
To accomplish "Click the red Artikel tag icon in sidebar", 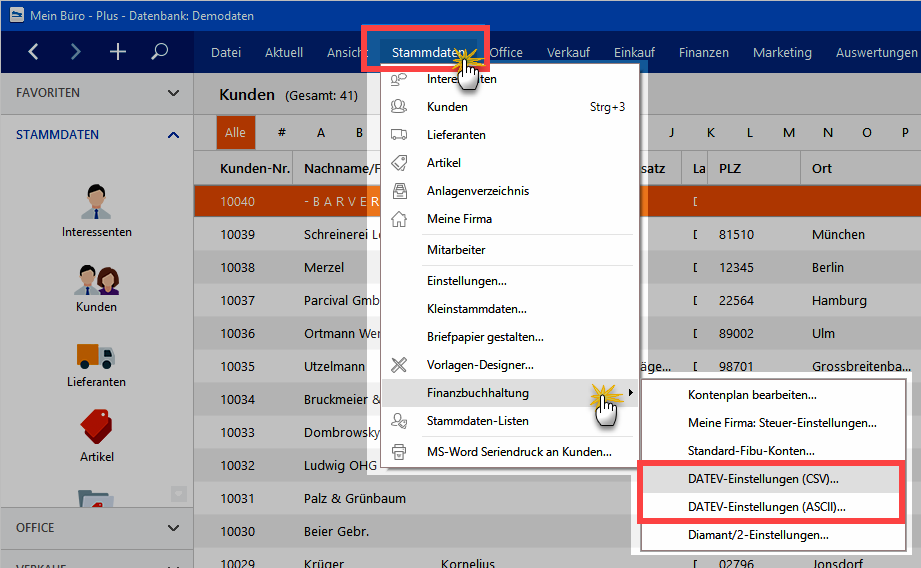I will click(96, 426).
